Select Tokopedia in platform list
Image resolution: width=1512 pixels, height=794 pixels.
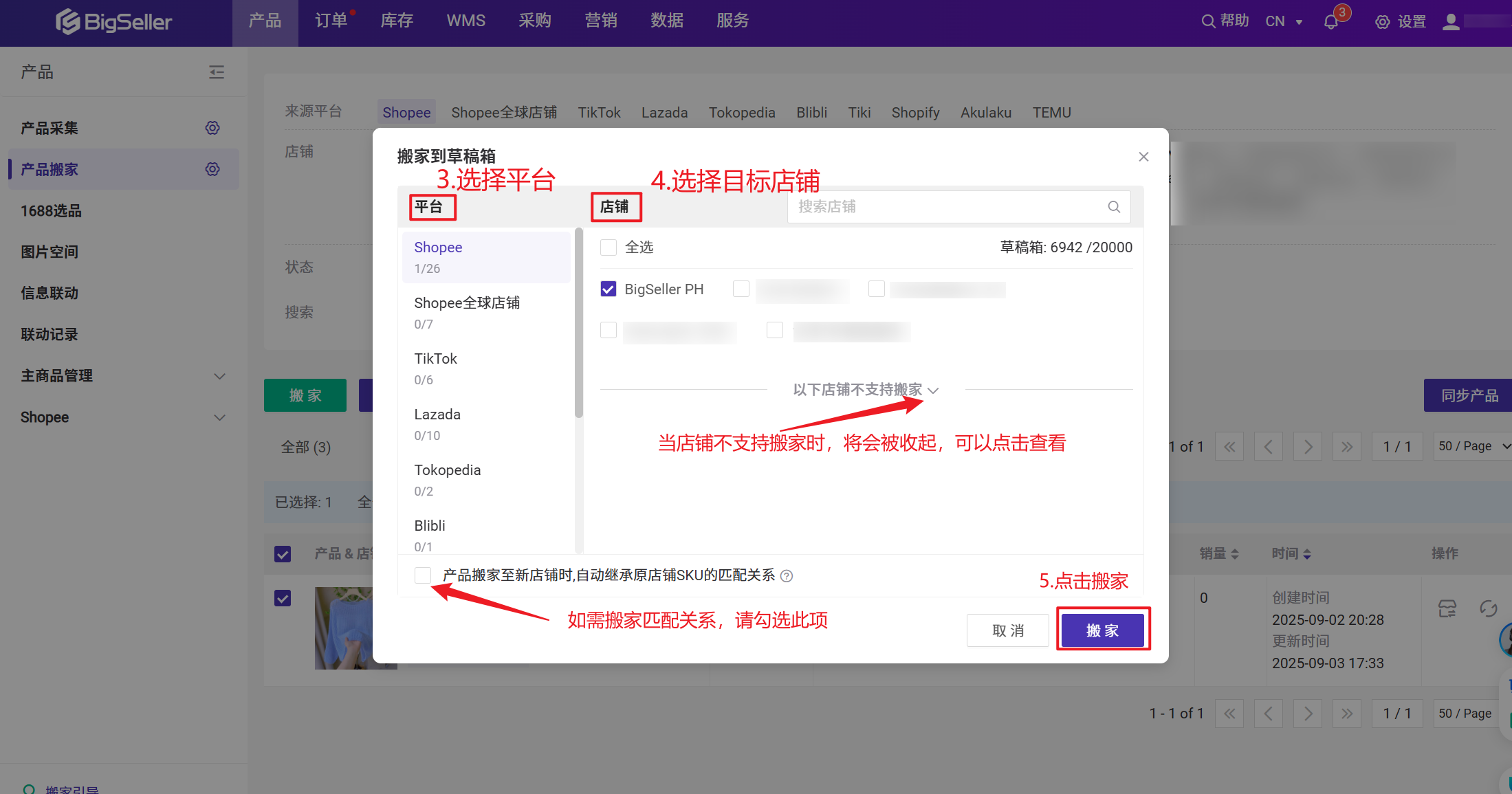[x=486, y=480]
